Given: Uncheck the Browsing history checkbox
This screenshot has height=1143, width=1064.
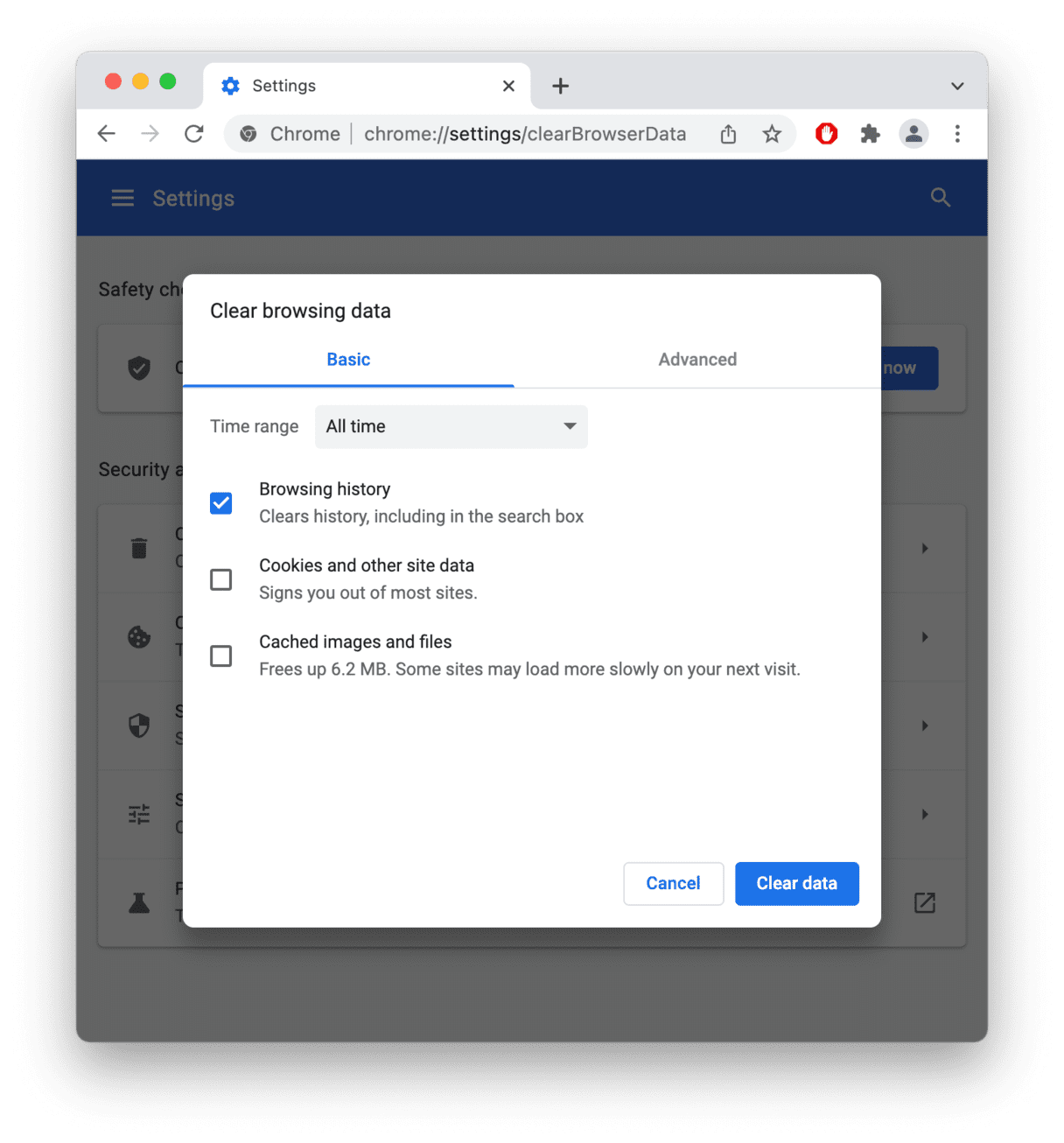Looking at the screenshot, I should pos(221,503).
